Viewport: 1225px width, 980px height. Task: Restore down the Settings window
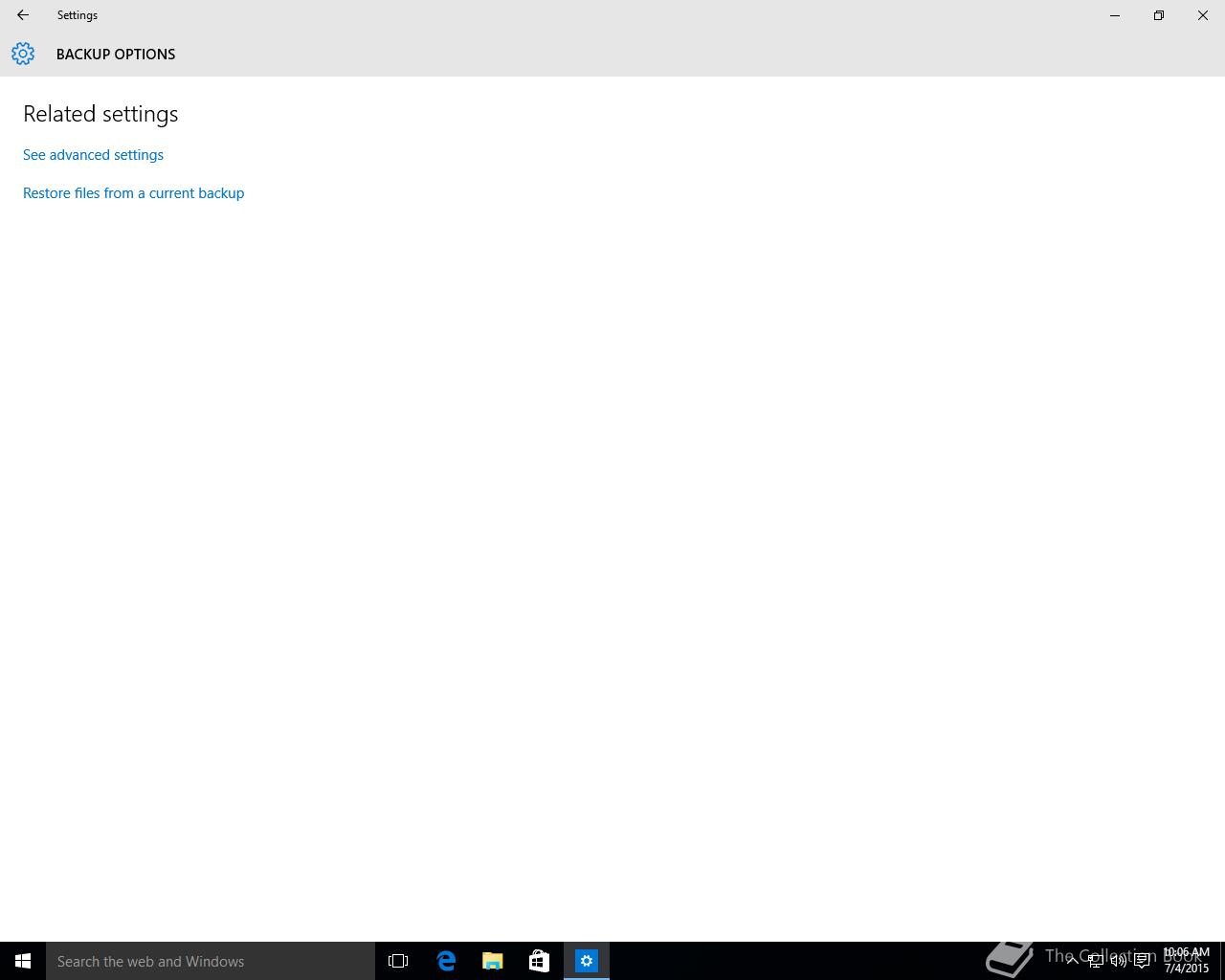[1159, 15]
